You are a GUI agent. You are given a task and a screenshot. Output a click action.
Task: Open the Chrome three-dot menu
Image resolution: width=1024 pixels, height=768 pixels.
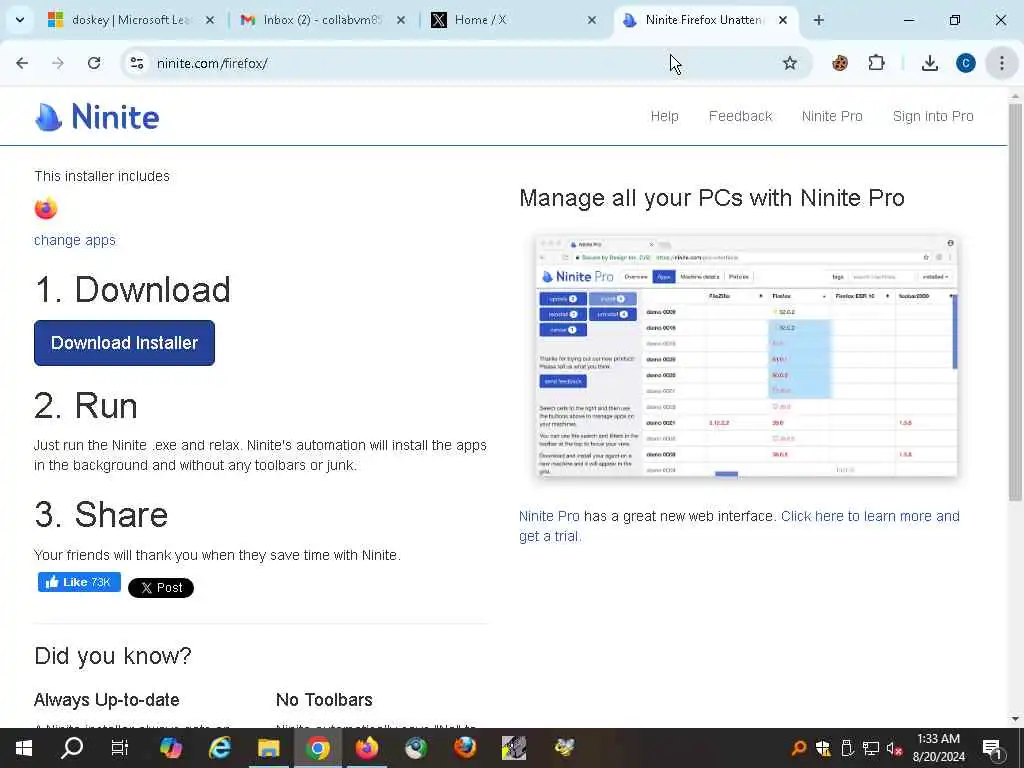1002,63
